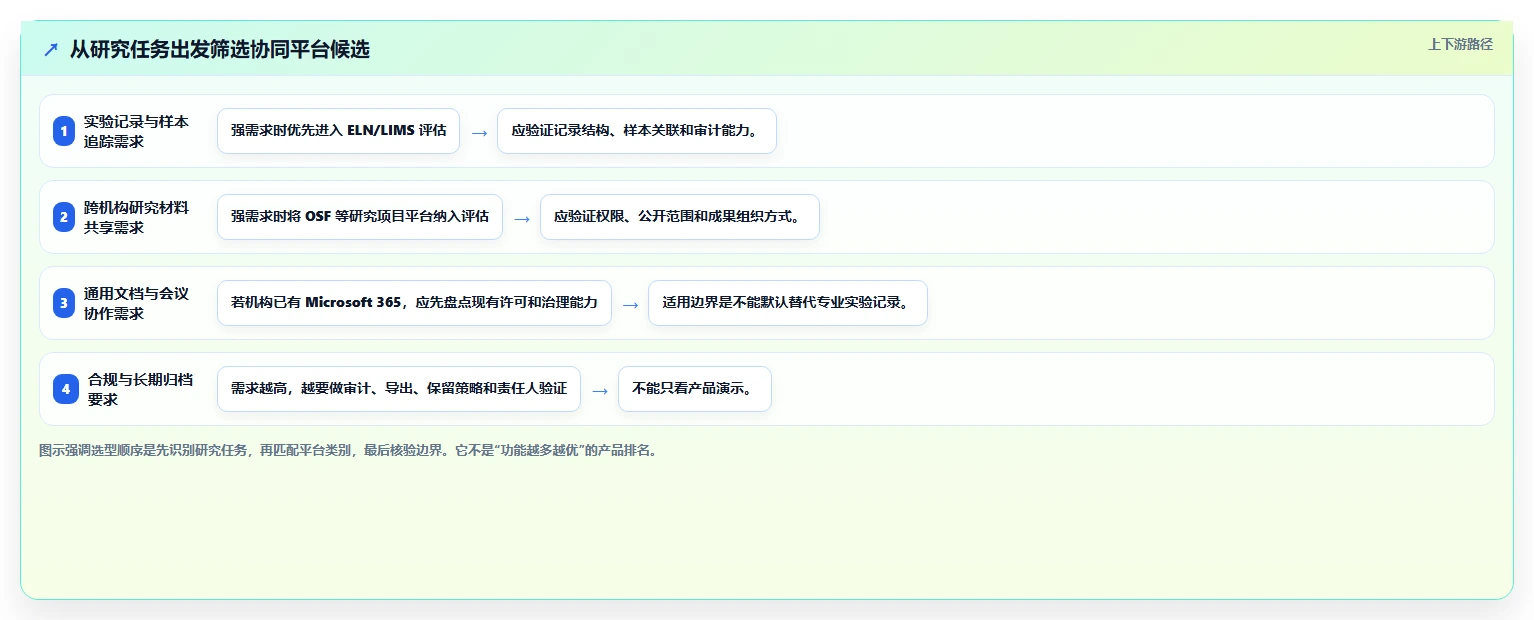Screen dimensions: 1534x620
Task: Click the box 强需求时将 OSF 等研究项目平台纳入评估
Action: 360,217
